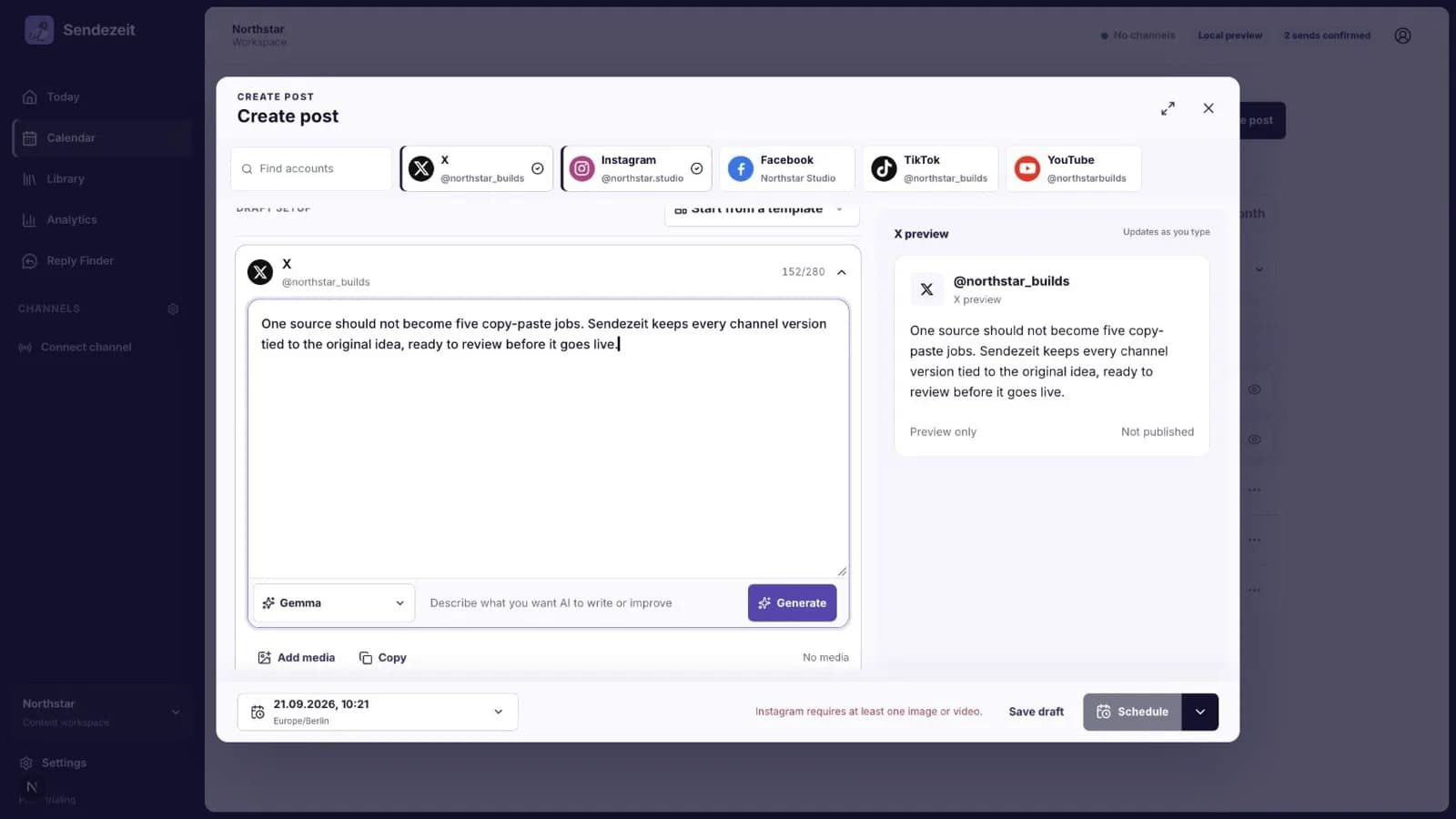Screen dimensions: 1456x819
Task: Click the Schedule button
Action: pos(1132,712)
